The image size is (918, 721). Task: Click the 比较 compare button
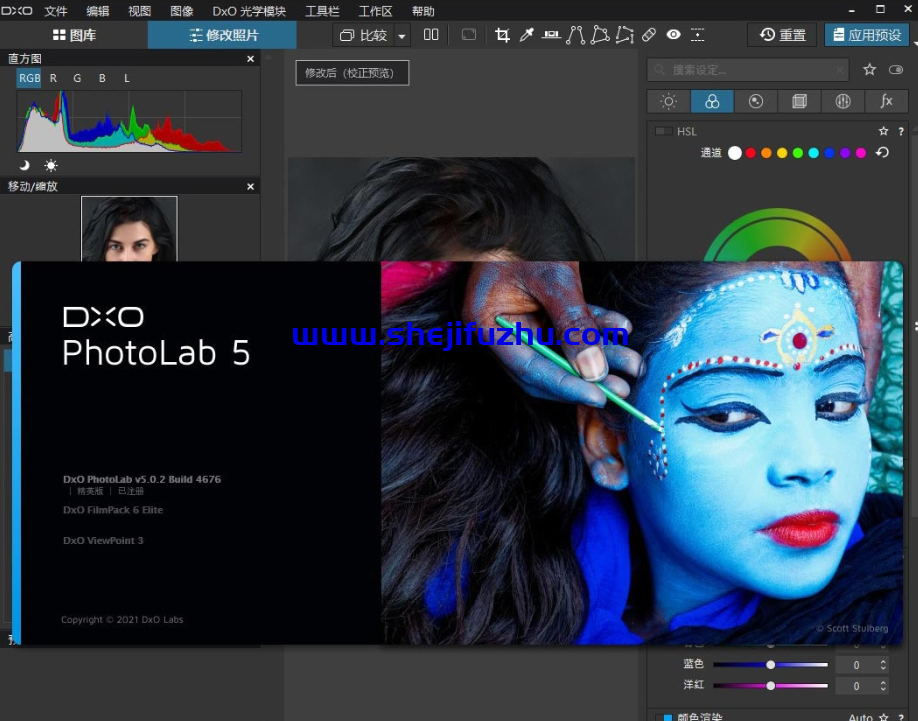(364, 36)
